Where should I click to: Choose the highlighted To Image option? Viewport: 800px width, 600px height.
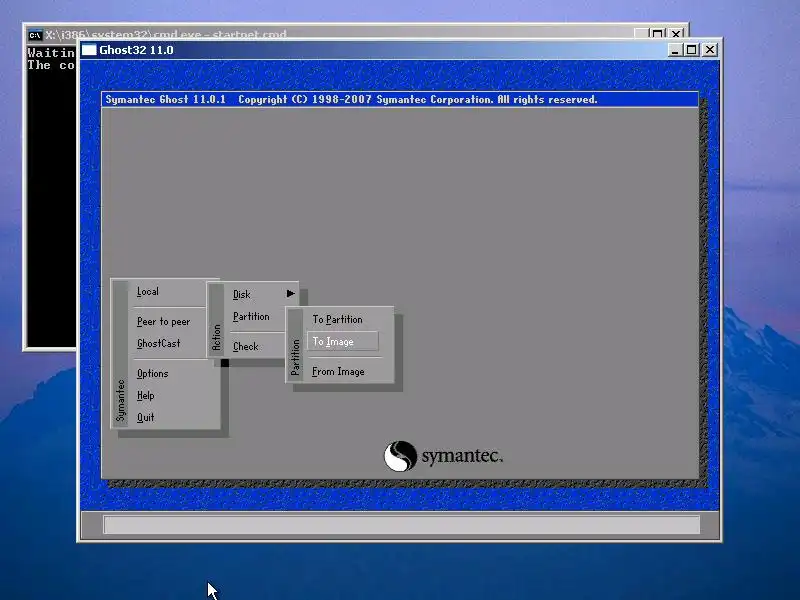[343, 341]
